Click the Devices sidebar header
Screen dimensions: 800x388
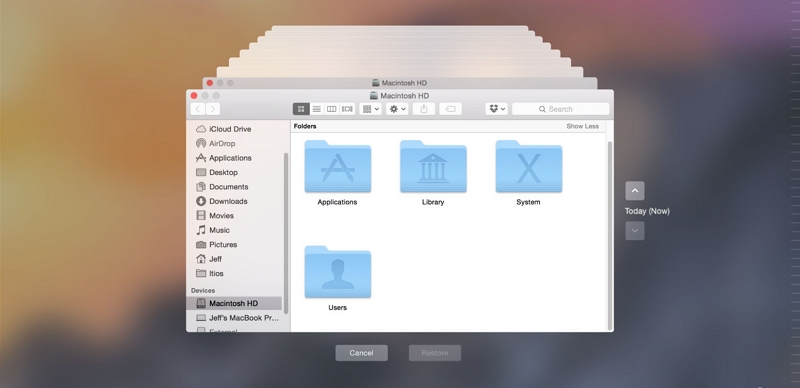(x=203, y=290)
